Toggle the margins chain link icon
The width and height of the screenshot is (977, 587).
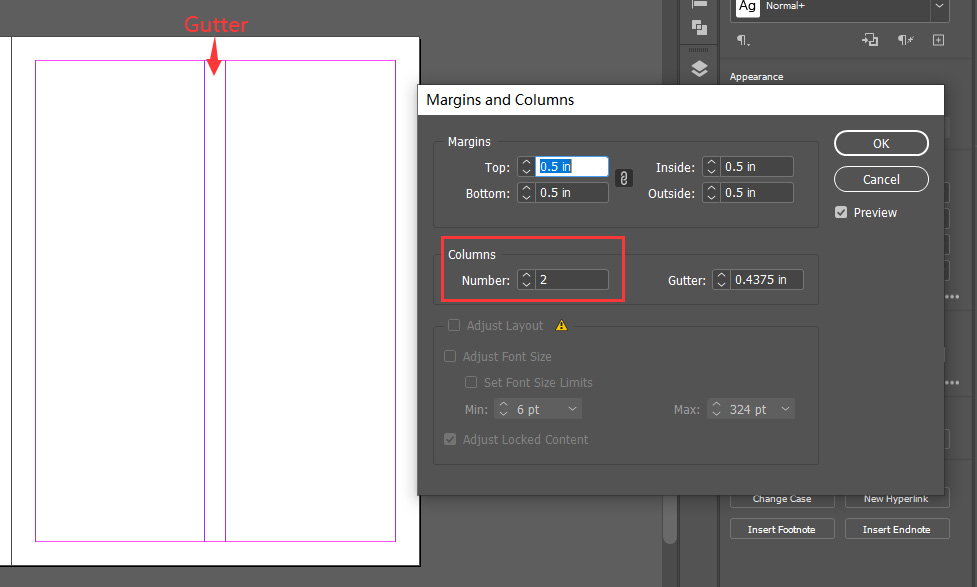coord(623,178)
